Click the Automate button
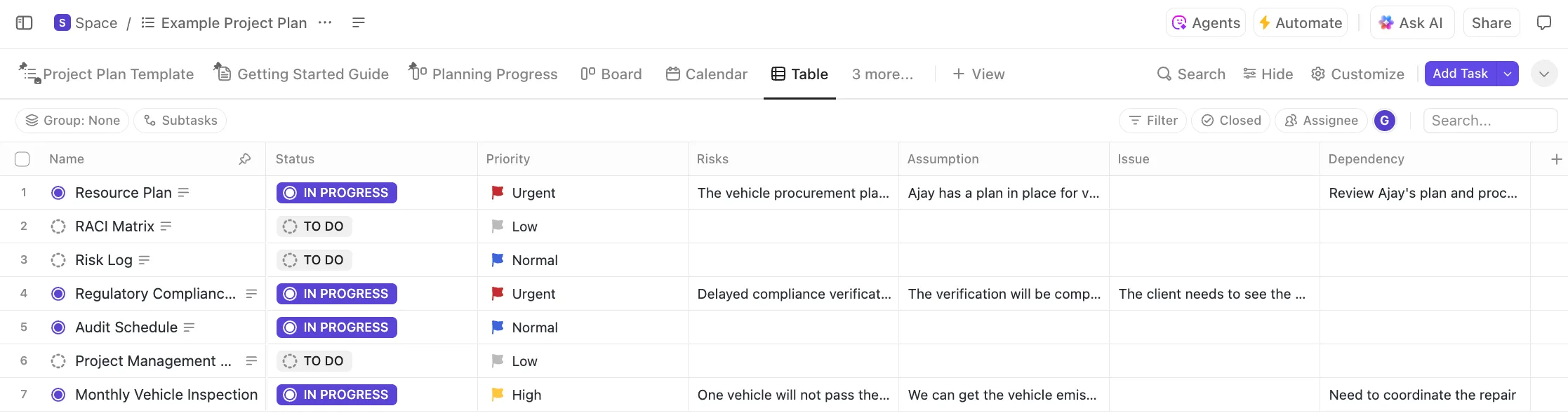Viewport: 1568px width, 413px height. [1300, 22]
